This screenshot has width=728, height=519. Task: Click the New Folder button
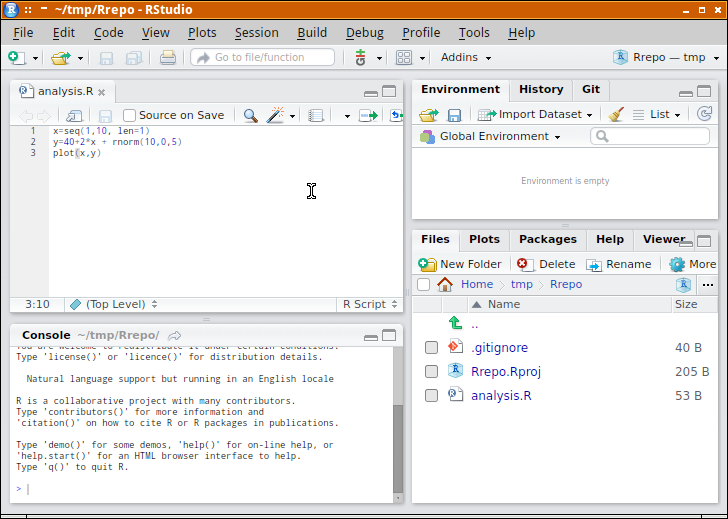tap(460, 264)
